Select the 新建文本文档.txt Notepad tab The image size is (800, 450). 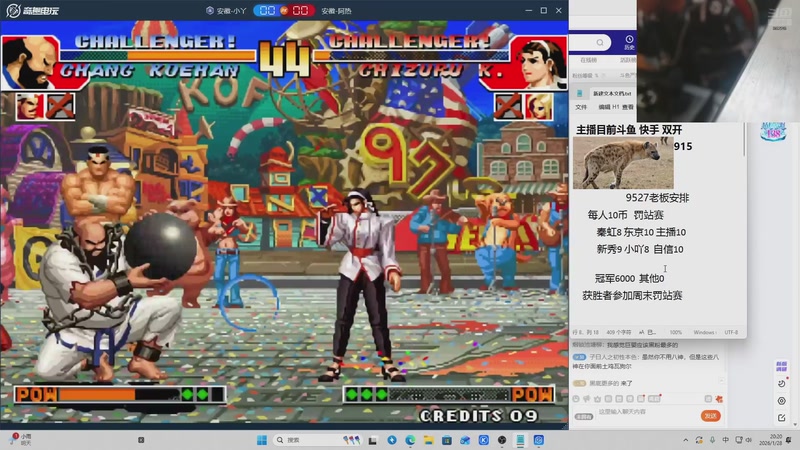coord(612,94)
